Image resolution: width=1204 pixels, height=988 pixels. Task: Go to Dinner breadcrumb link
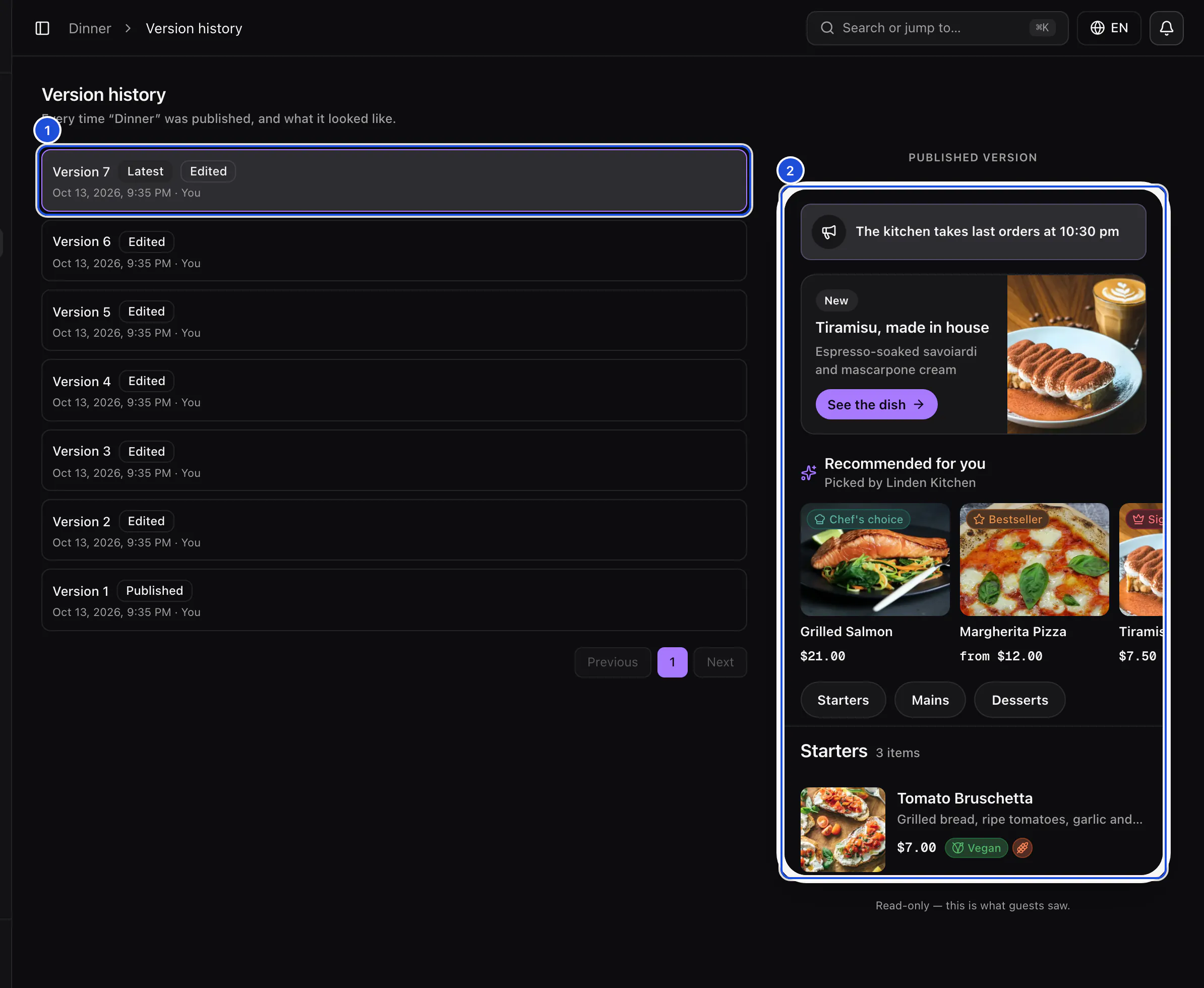coord(90,28)
